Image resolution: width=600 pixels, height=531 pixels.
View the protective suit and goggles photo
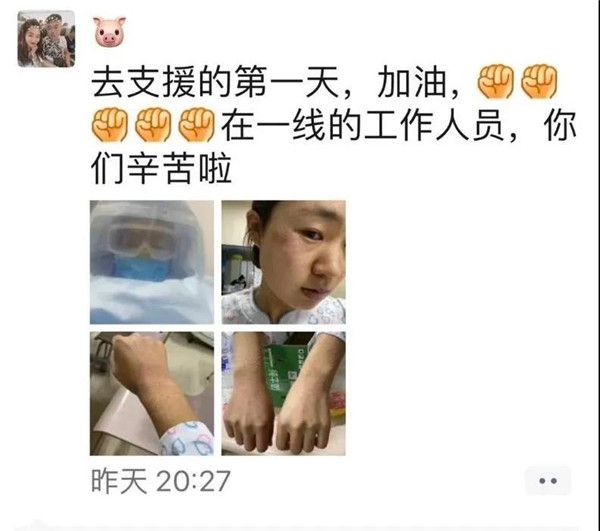(x=152, y=262)
